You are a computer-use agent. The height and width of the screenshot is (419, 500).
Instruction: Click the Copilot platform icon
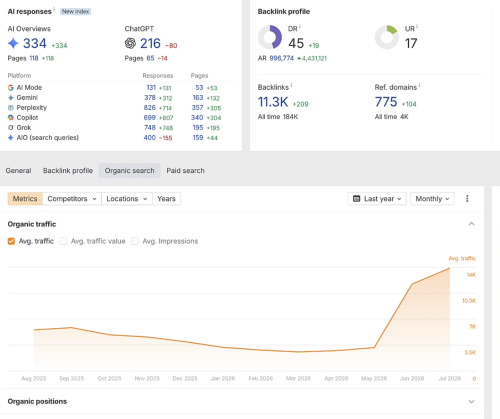(11, 118)
